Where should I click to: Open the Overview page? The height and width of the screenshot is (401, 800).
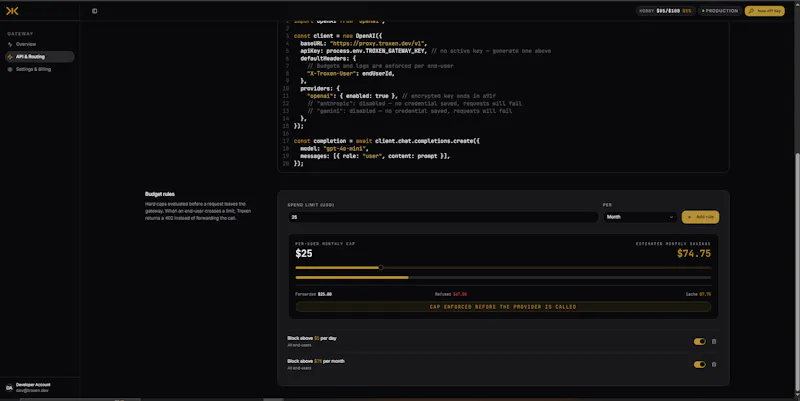coord(40,44)
